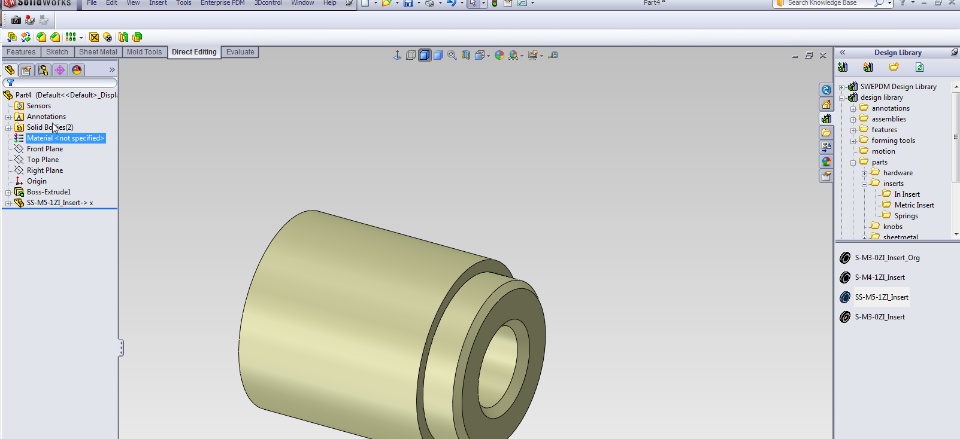The image size is (960, 439).
Task: Click the view orientation cube icon
Action: click(479, 55)
